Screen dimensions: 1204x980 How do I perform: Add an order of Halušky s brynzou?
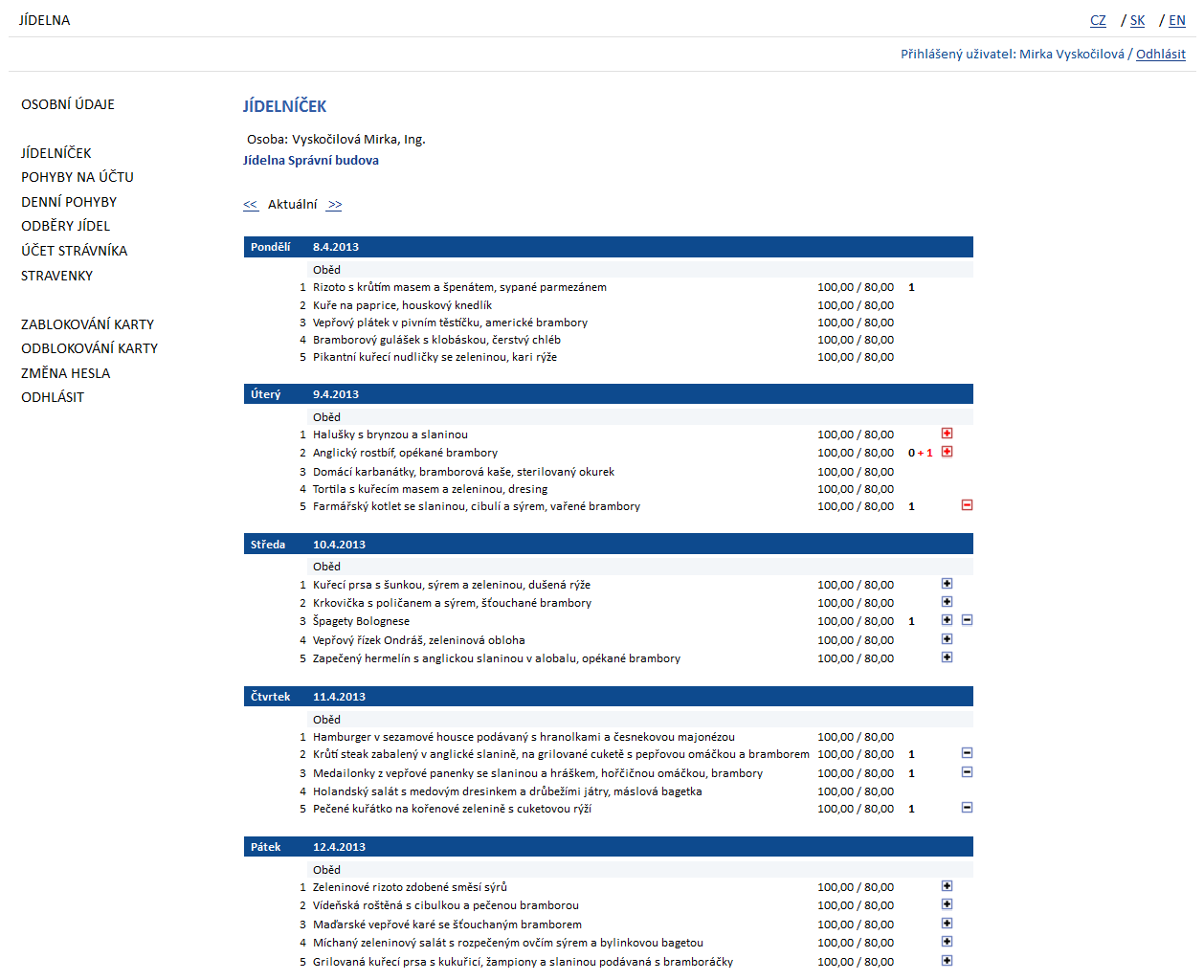pyautogui.click(x=947, y=434)
